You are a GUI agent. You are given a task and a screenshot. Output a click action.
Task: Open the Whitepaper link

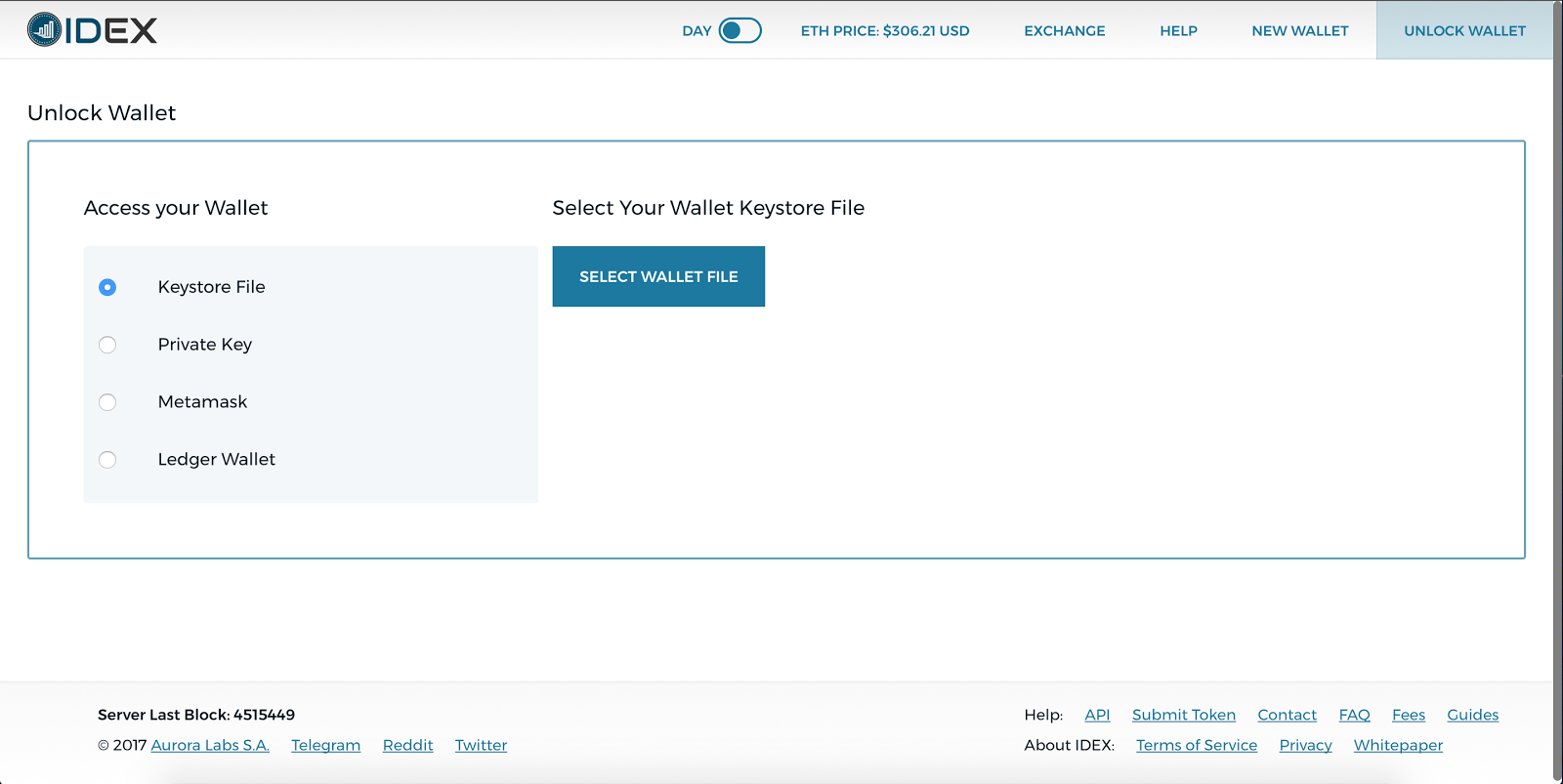(x=1398, y=745)
